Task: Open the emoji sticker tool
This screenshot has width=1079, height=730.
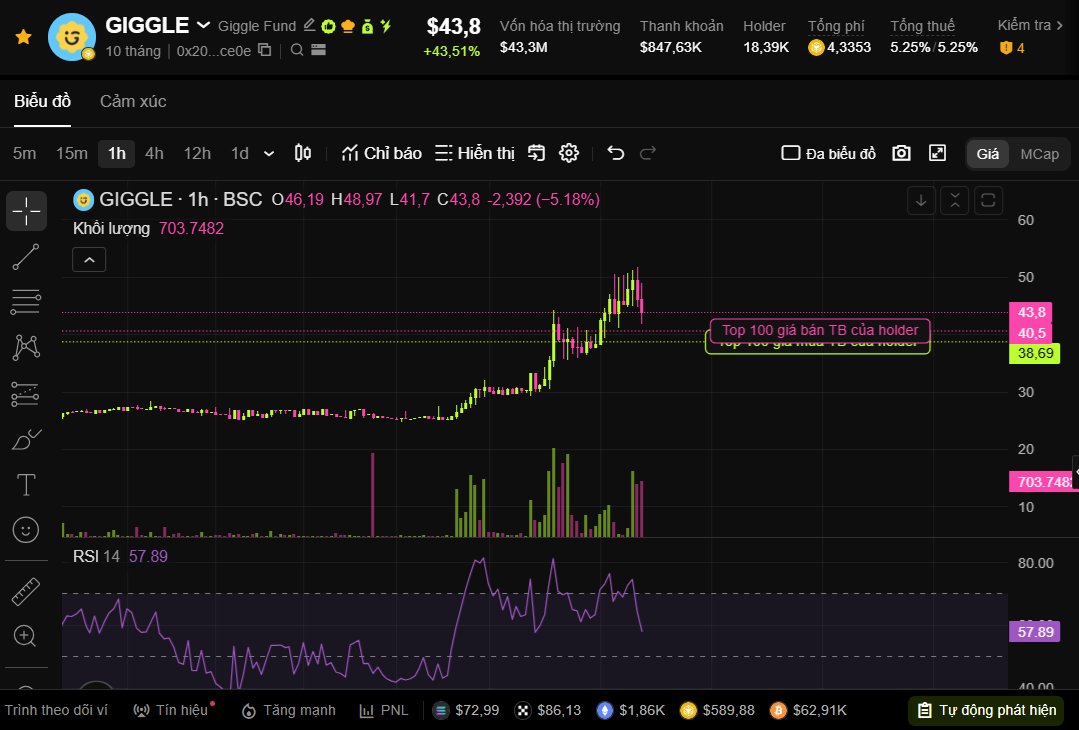Action: [26, 530]
